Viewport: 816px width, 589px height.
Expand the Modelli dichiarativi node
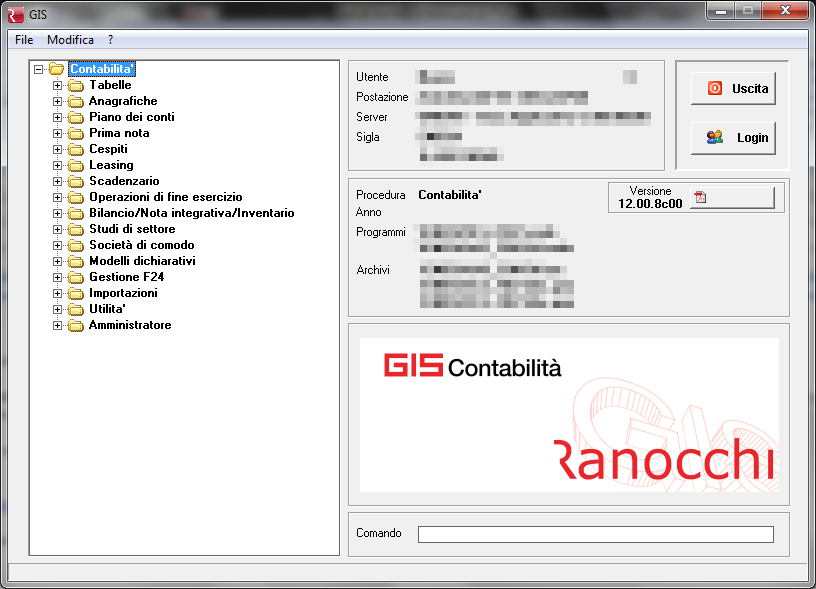[57, 262]
